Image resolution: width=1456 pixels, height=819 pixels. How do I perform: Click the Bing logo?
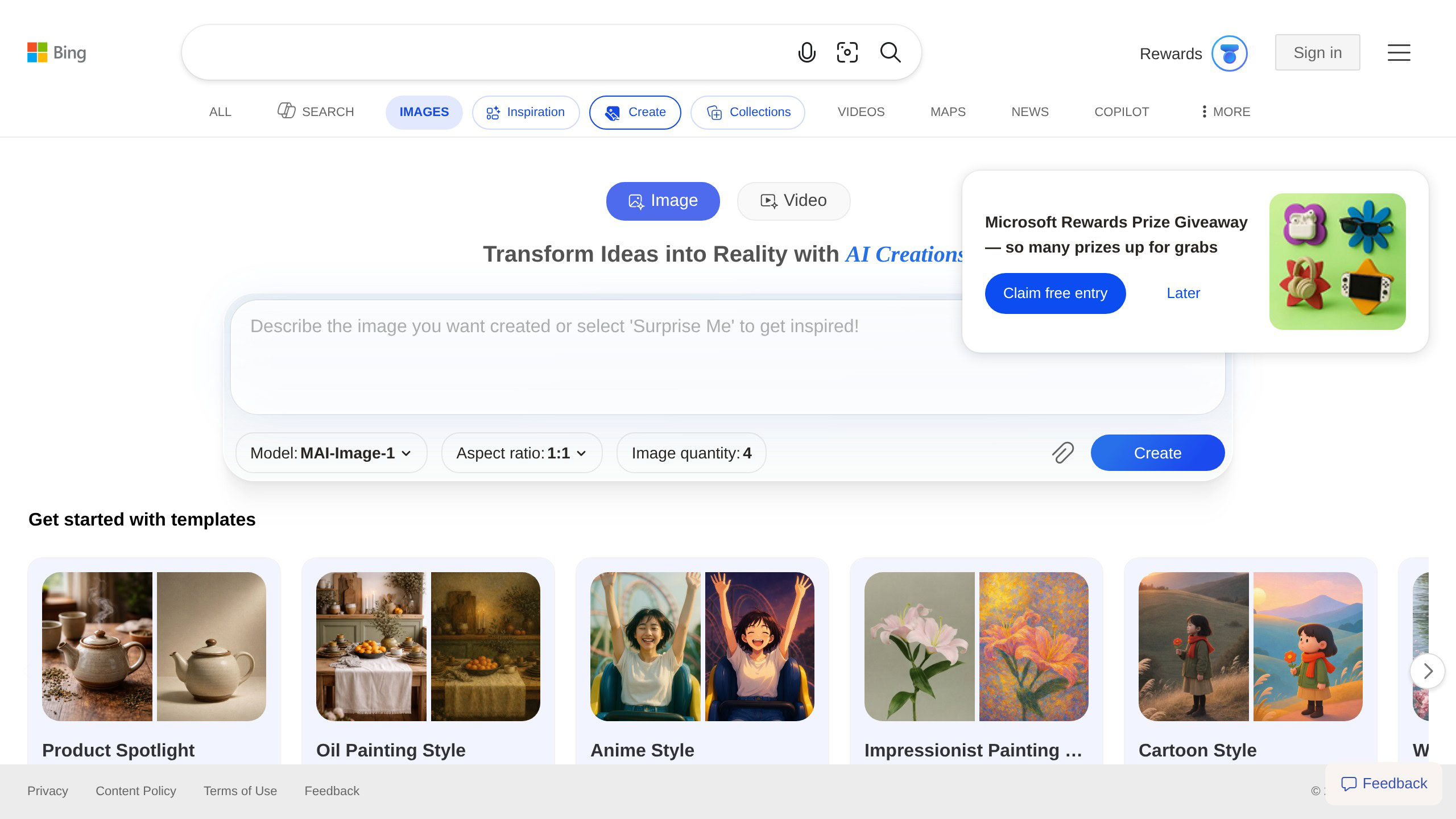pyautogui.click(x=56, y=52)
